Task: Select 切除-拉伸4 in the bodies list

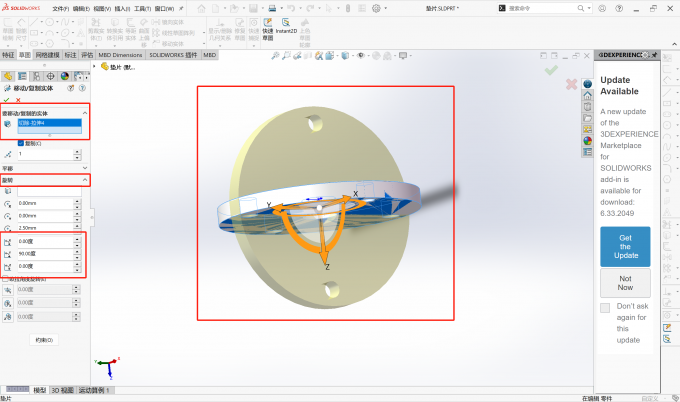Action: tap(49, 123)
